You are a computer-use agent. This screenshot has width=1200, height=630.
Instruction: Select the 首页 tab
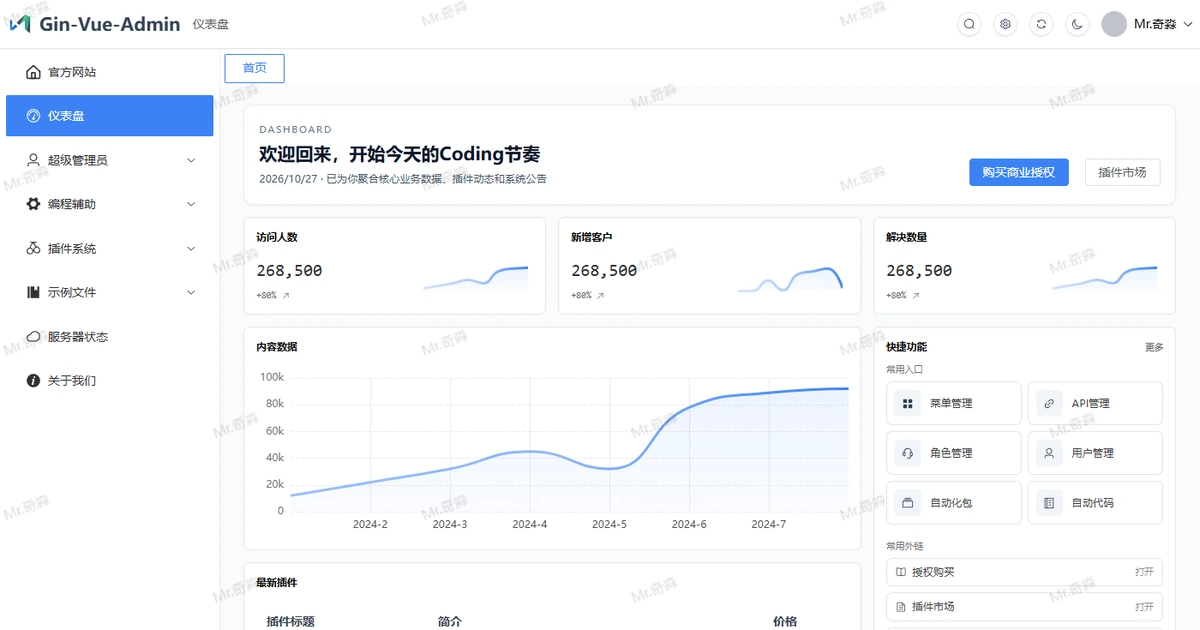click(255, 68)
